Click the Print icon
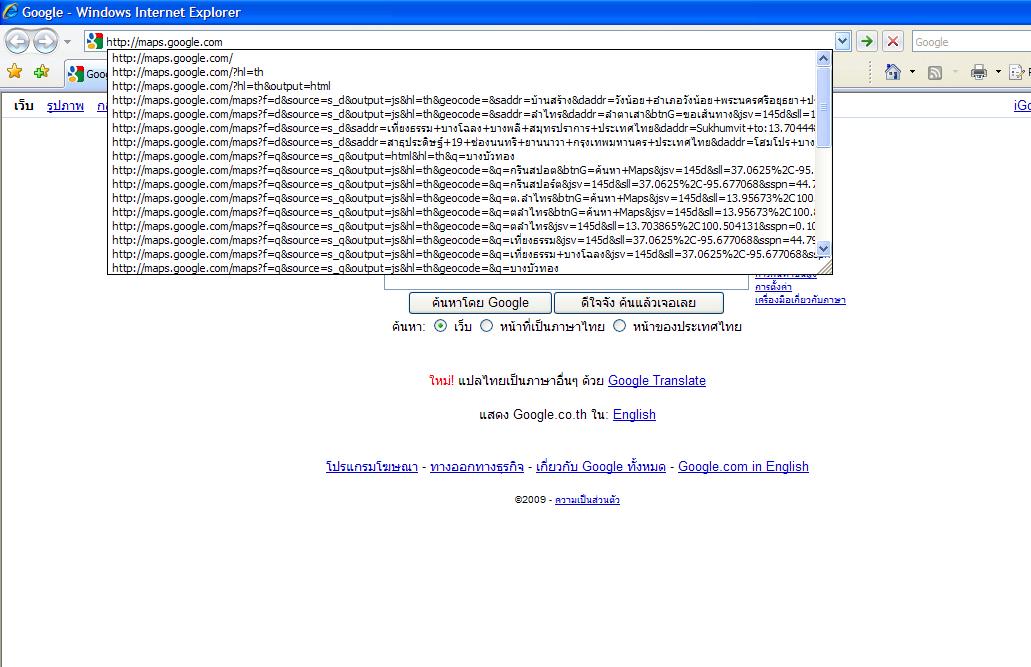 point(978,72)
